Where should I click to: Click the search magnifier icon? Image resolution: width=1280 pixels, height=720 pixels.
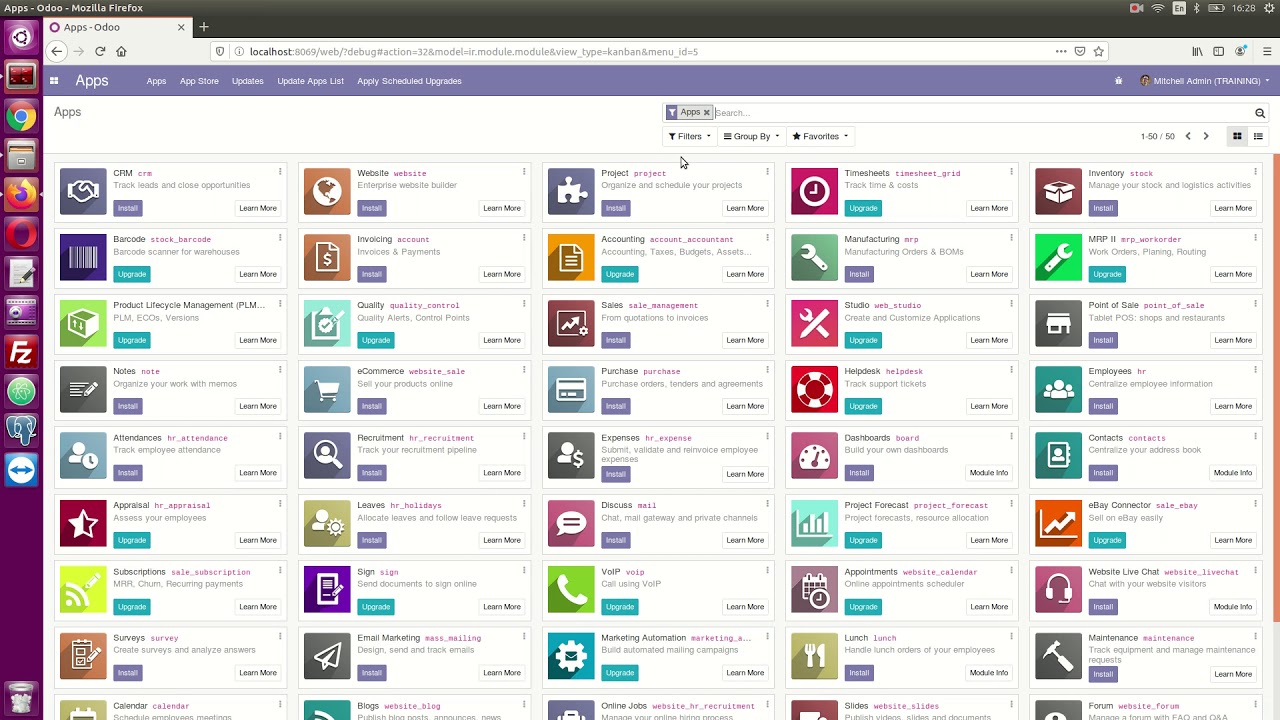tap(1260, 113)
